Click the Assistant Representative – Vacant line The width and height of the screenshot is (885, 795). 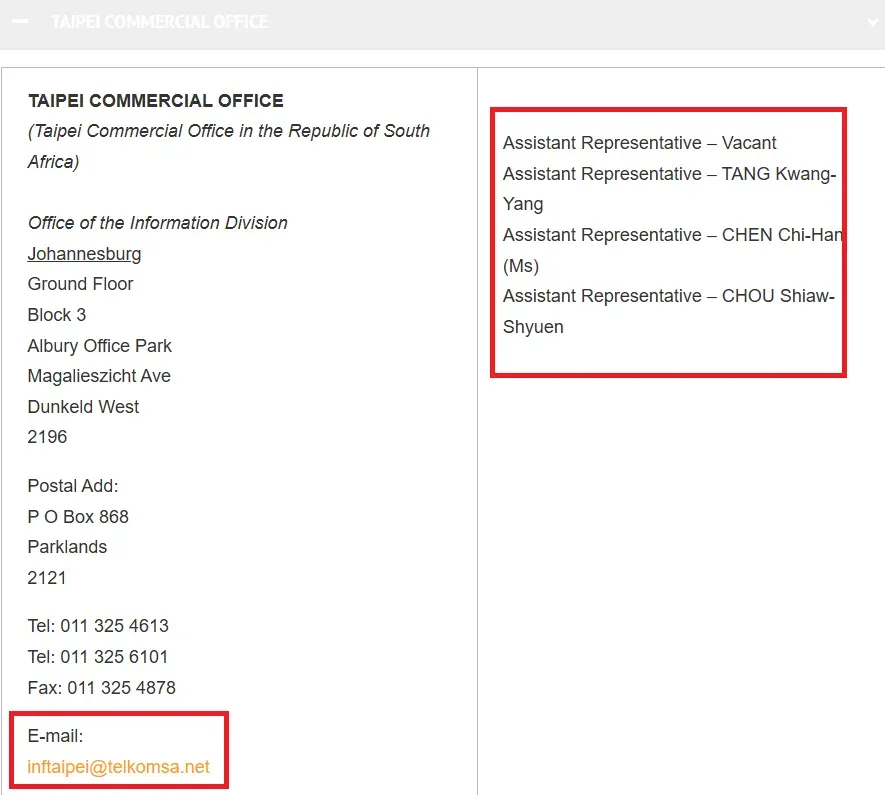[640, 143]
